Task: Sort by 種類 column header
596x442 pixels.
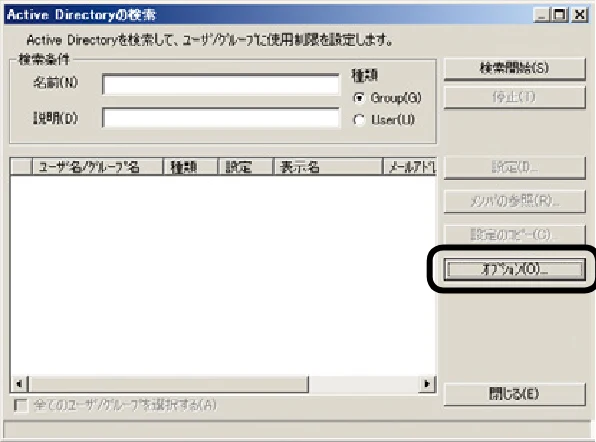Action: [190, 167]
